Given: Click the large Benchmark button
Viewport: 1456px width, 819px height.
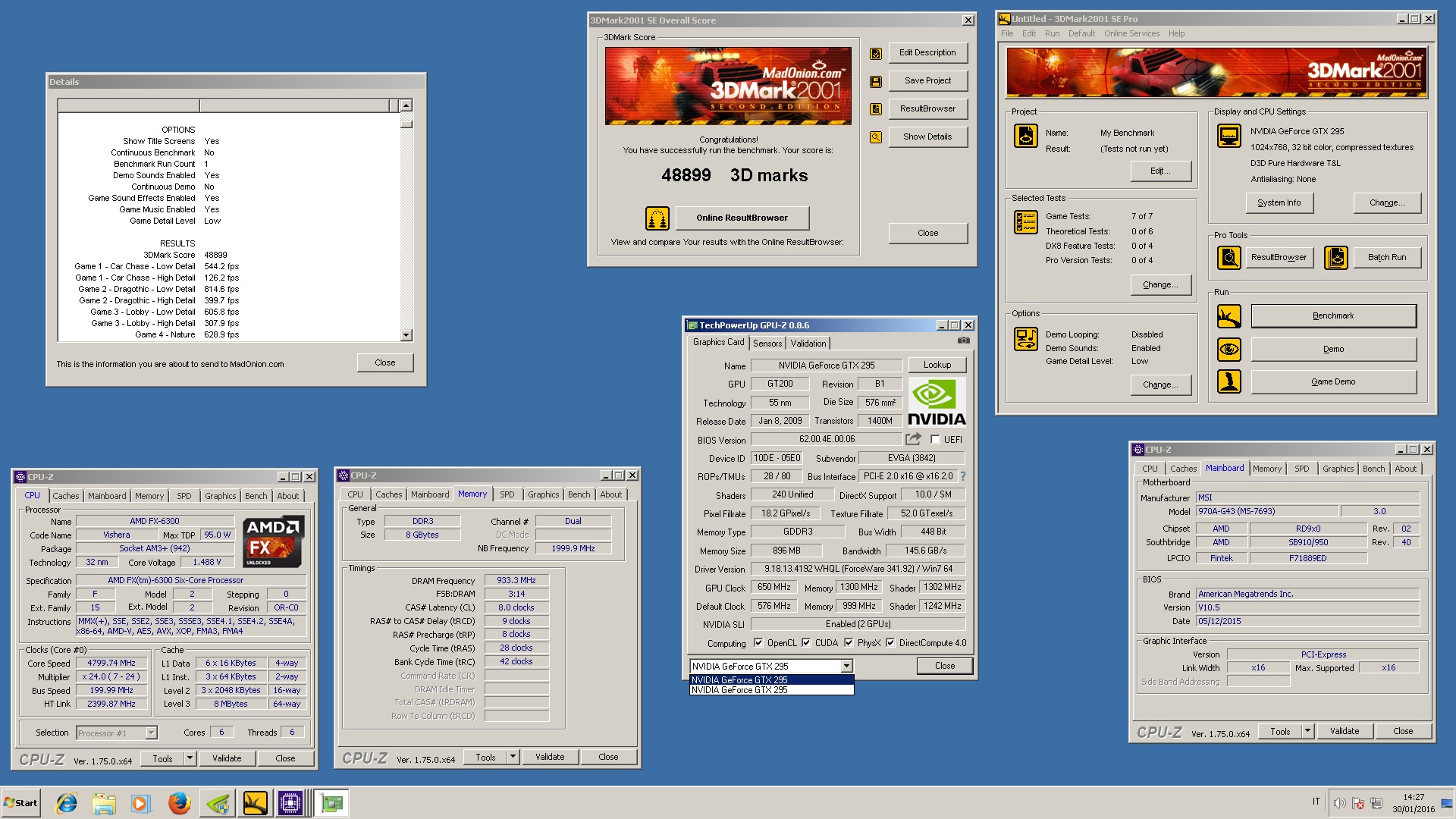Looking at the screenshot, I should click(x=1333, y=316).
